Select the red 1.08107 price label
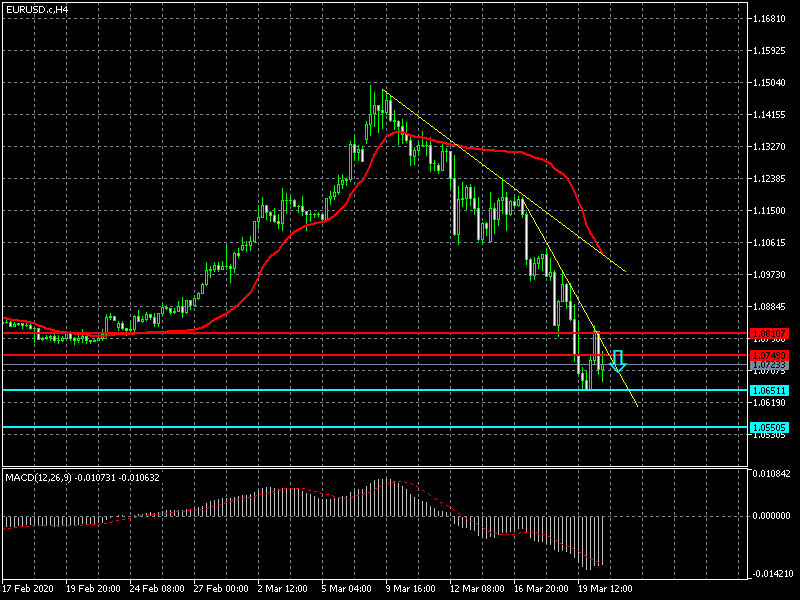This screenshot has width=800, height=600. [769, 333]
